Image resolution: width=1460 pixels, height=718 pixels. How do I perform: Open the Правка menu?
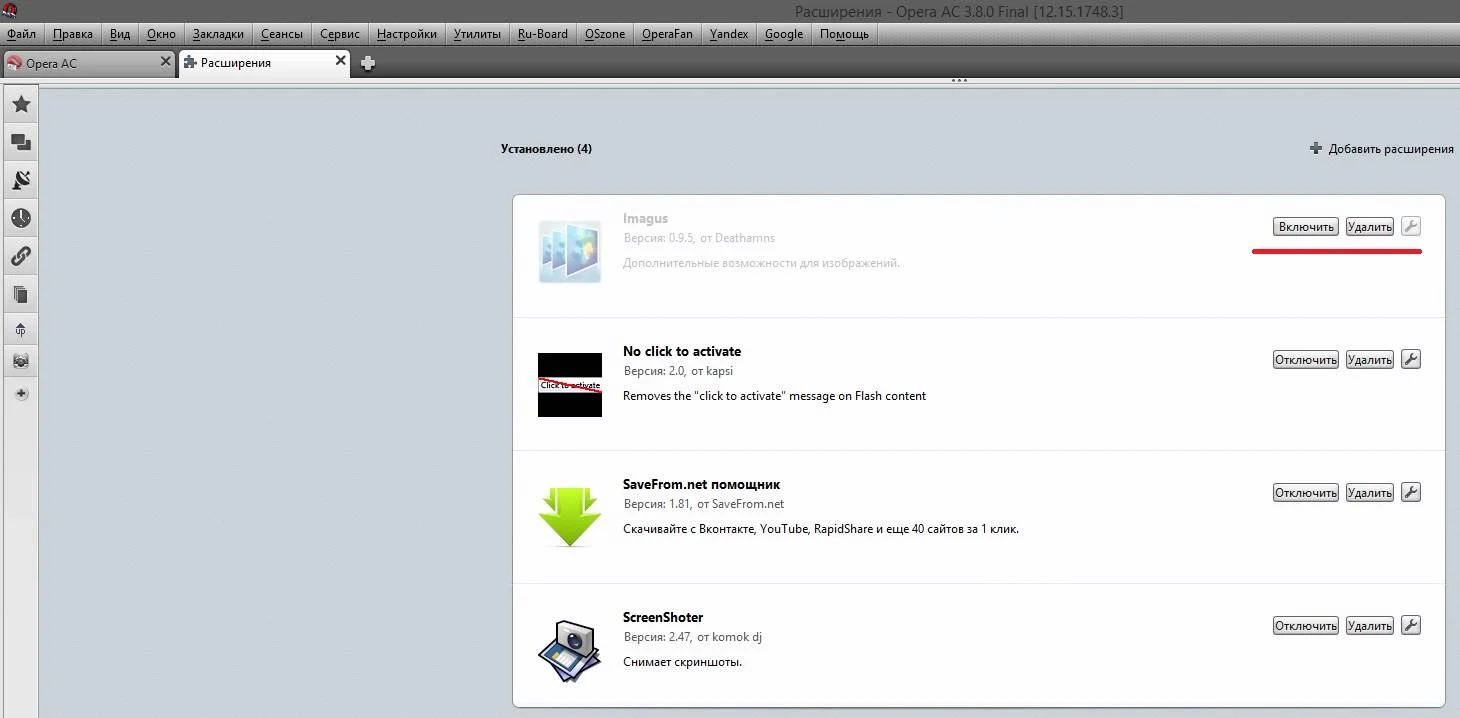[x=73, y=34]
